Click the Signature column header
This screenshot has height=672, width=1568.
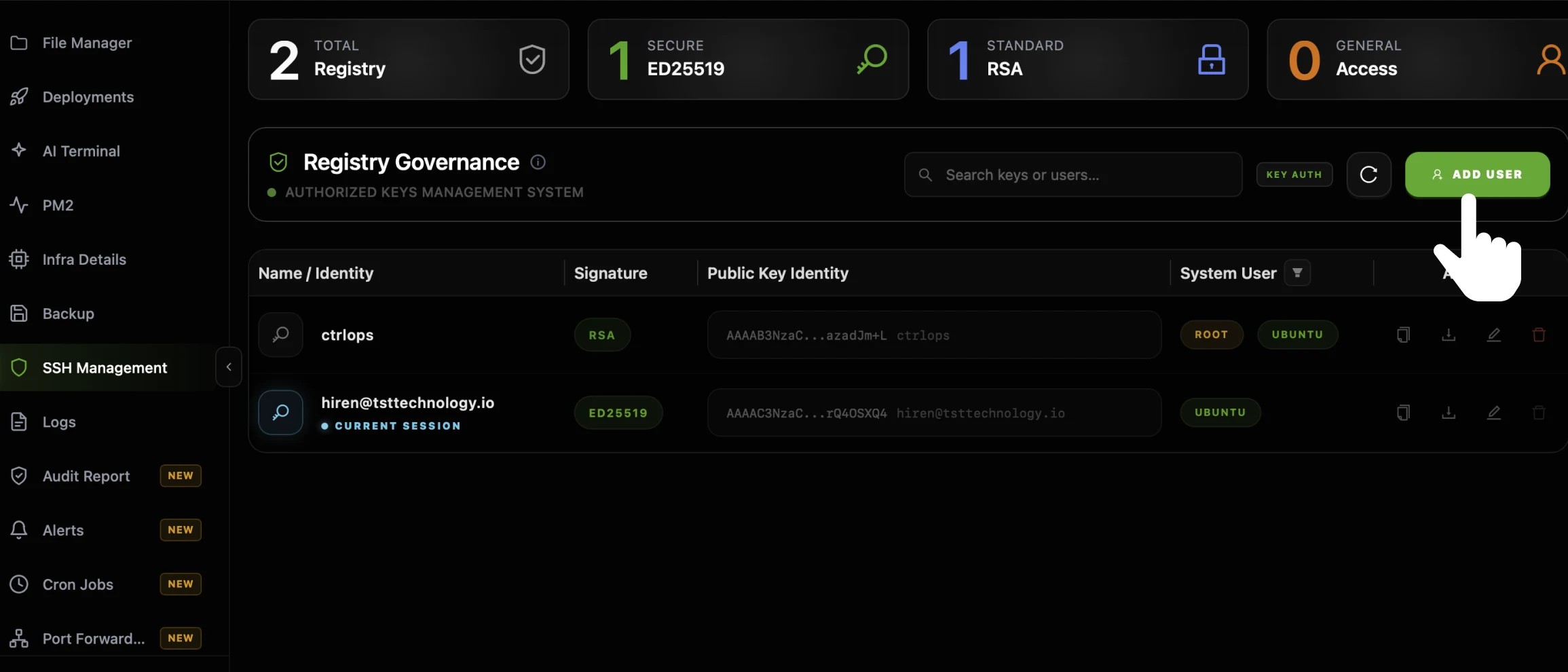610,273
